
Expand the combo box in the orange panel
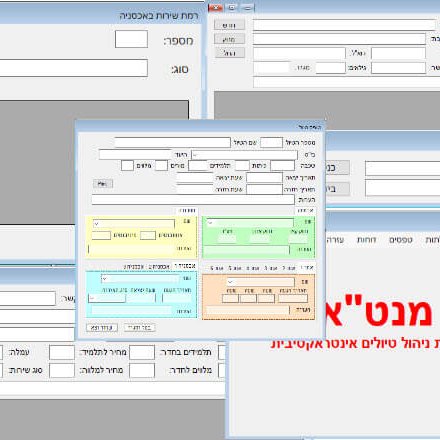click(x=261, y=282)
